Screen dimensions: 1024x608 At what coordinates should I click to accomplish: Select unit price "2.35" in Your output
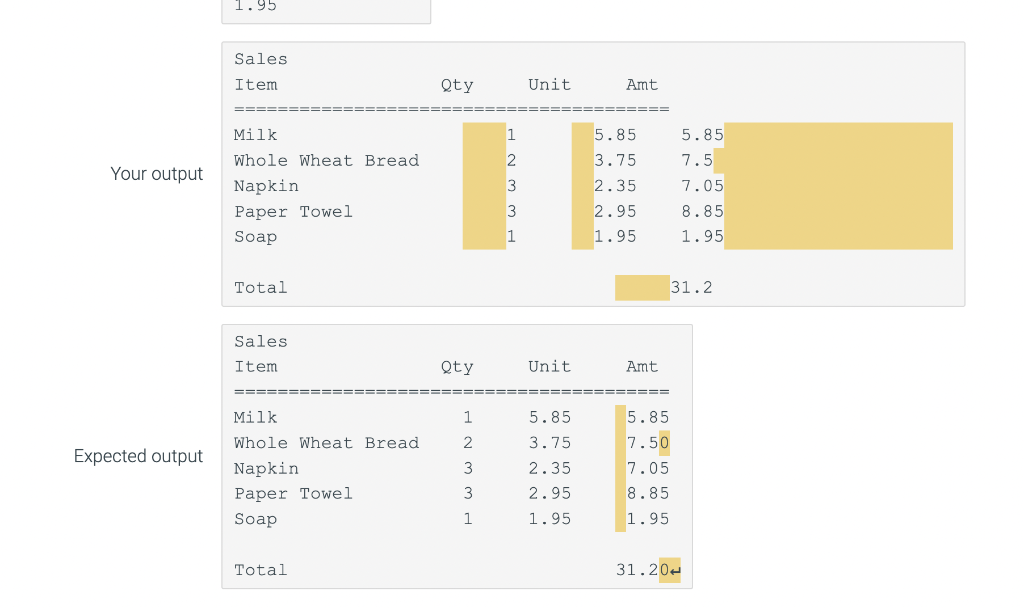(615, 186)
